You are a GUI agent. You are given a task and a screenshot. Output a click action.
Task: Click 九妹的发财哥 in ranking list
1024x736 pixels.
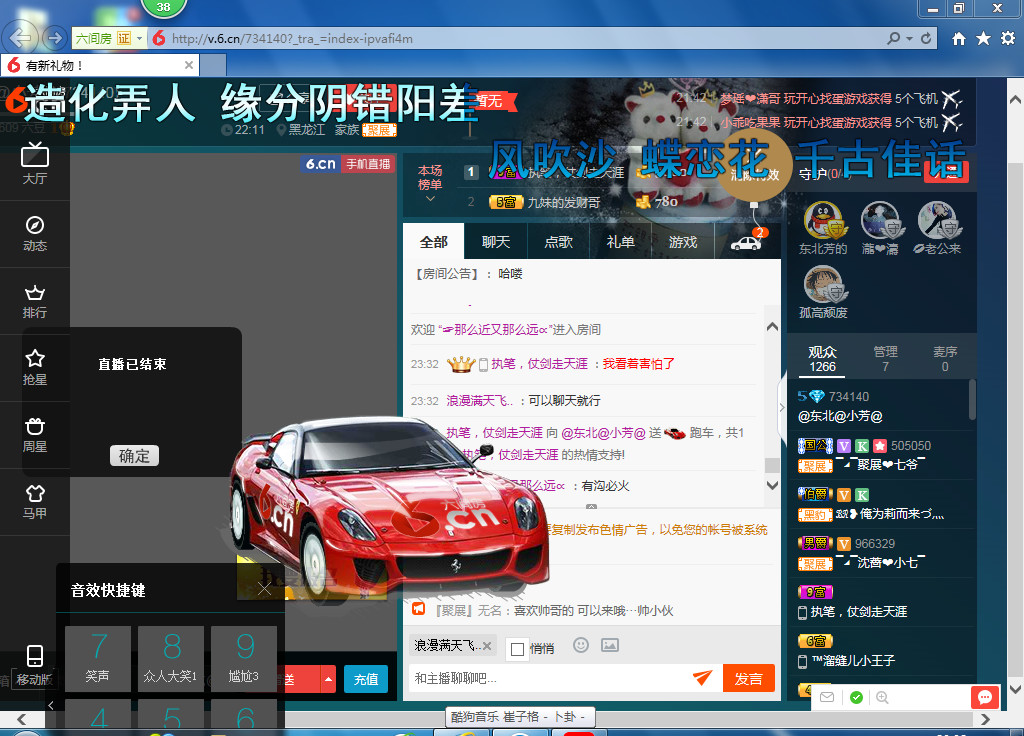click(x=564, y=202)
